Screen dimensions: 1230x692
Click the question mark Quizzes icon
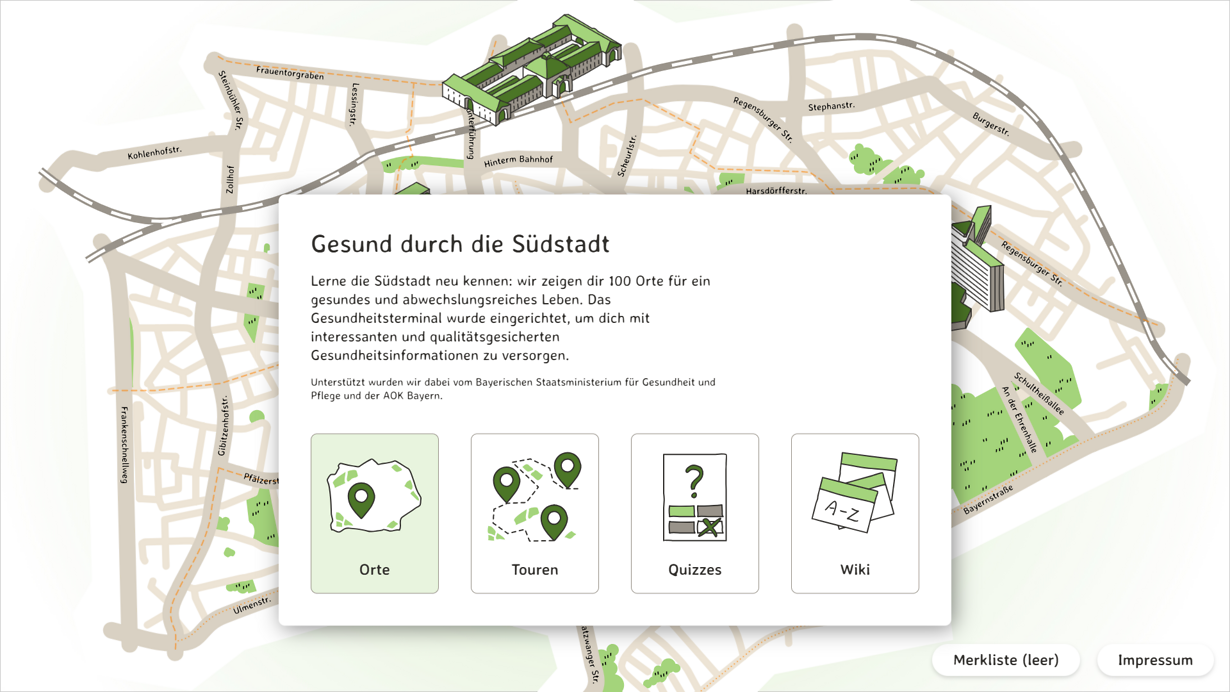[x=695, y=497]
